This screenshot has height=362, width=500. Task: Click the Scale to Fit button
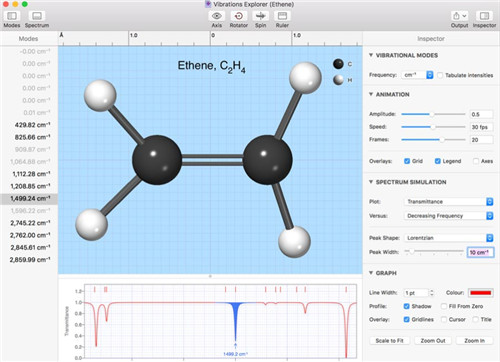point(389,341)
